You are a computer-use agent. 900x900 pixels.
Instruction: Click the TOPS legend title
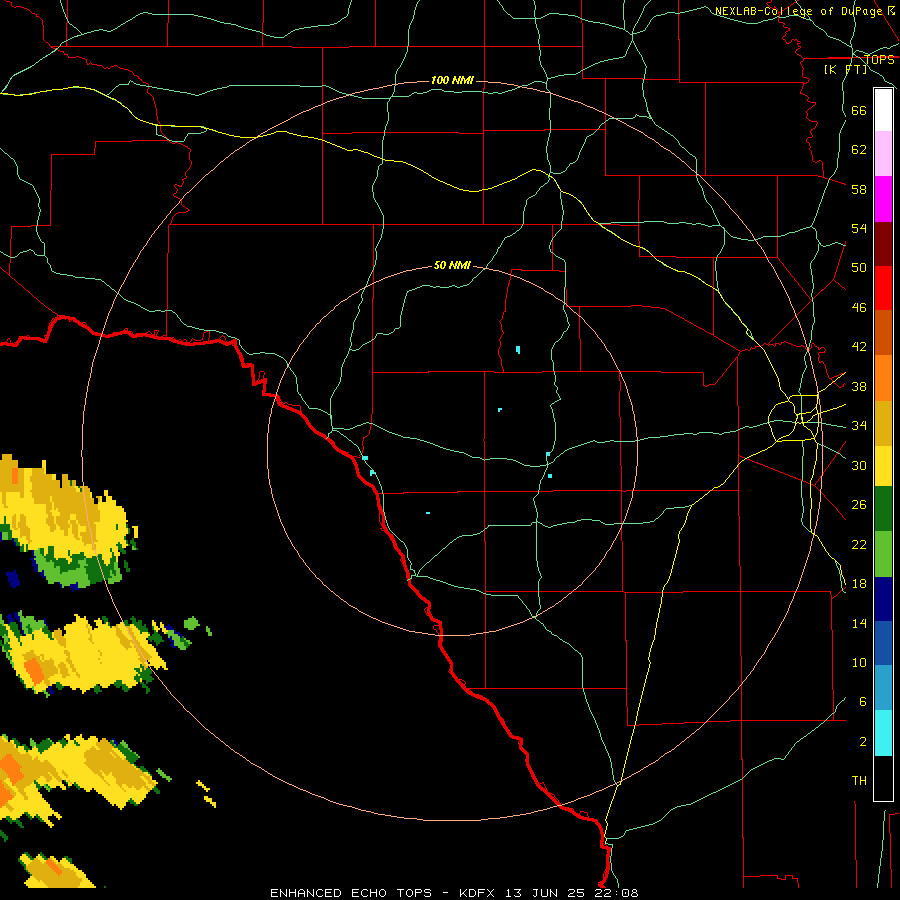click(x=879, y=59)
